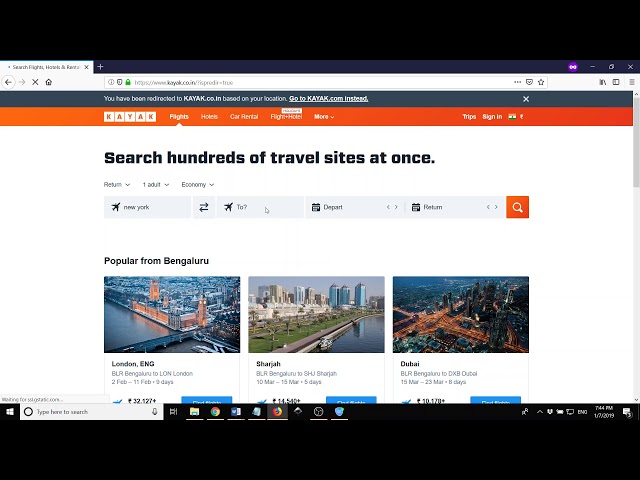Screen dimensions: 640x480
Task: Open a new browser tab
Action: point(100,67)
